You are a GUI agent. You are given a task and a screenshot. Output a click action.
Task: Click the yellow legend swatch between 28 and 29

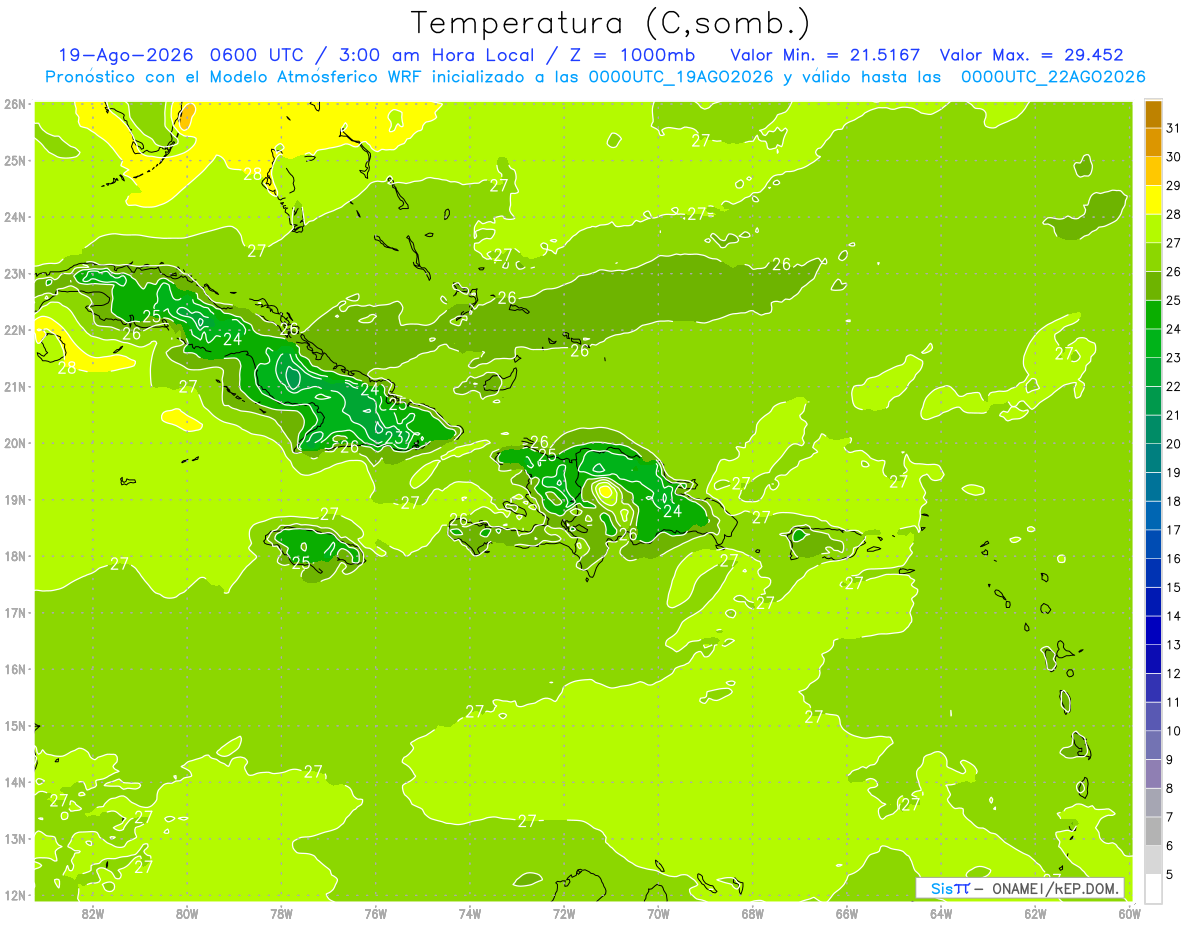[x=1153, y=200]
